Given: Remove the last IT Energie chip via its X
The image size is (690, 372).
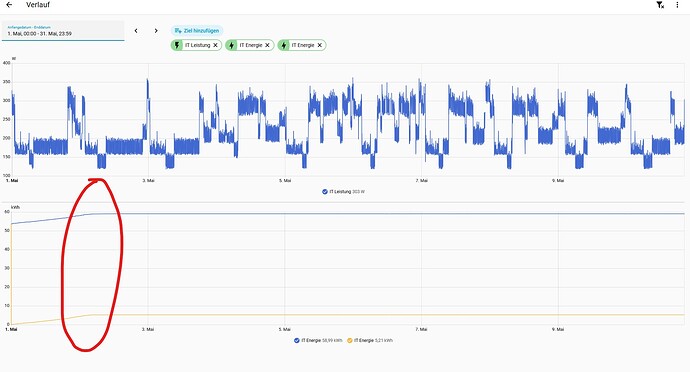Looking at the screenshot, I should [319, 45].
